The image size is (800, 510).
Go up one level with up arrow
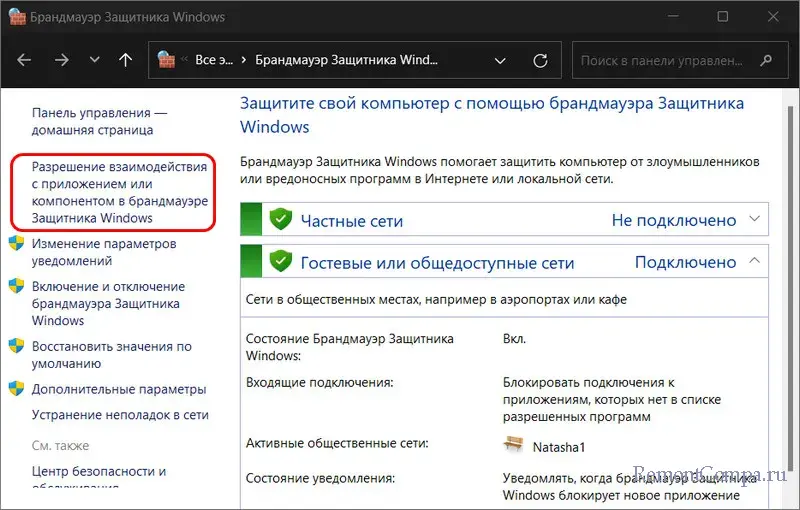click(x=126, y=60)
